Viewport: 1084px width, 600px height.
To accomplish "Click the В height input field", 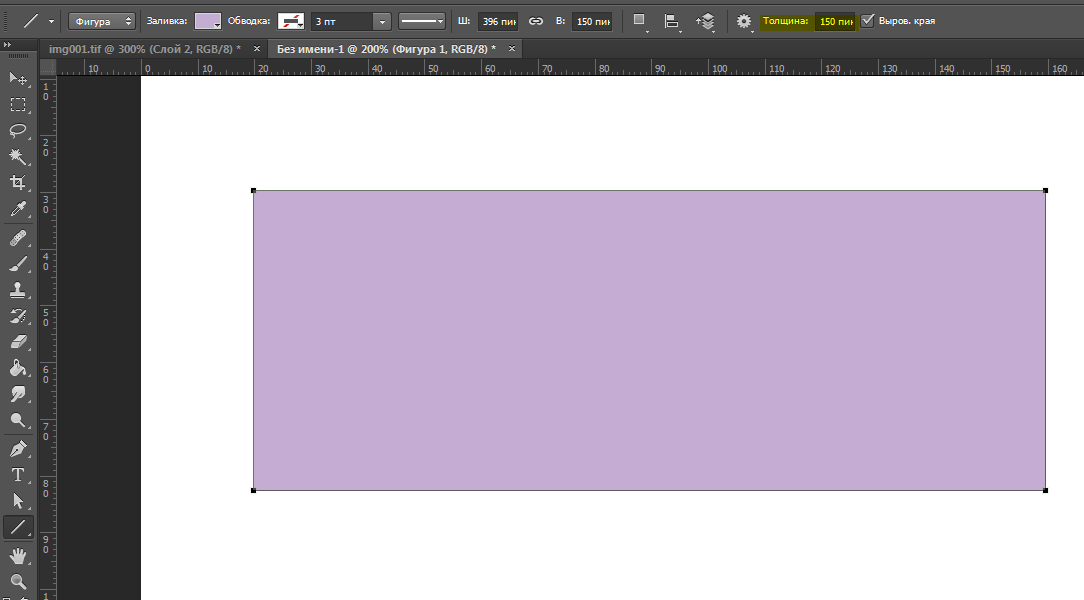I will (592, 21).
